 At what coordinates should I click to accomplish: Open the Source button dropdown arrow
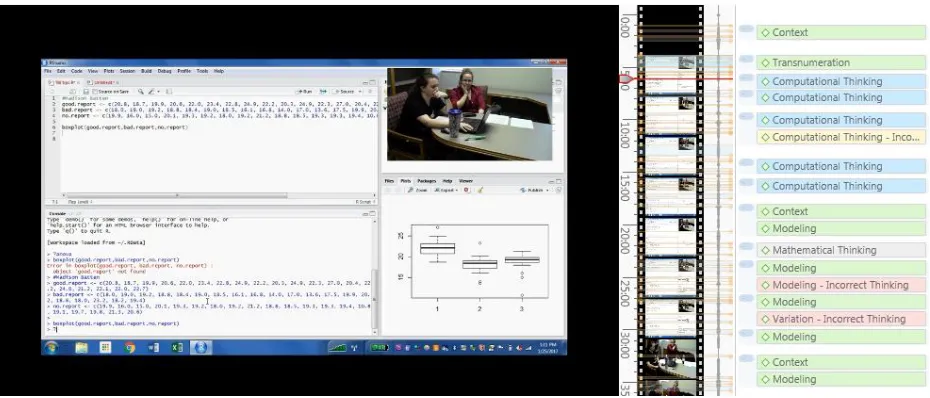click(360, 92)
